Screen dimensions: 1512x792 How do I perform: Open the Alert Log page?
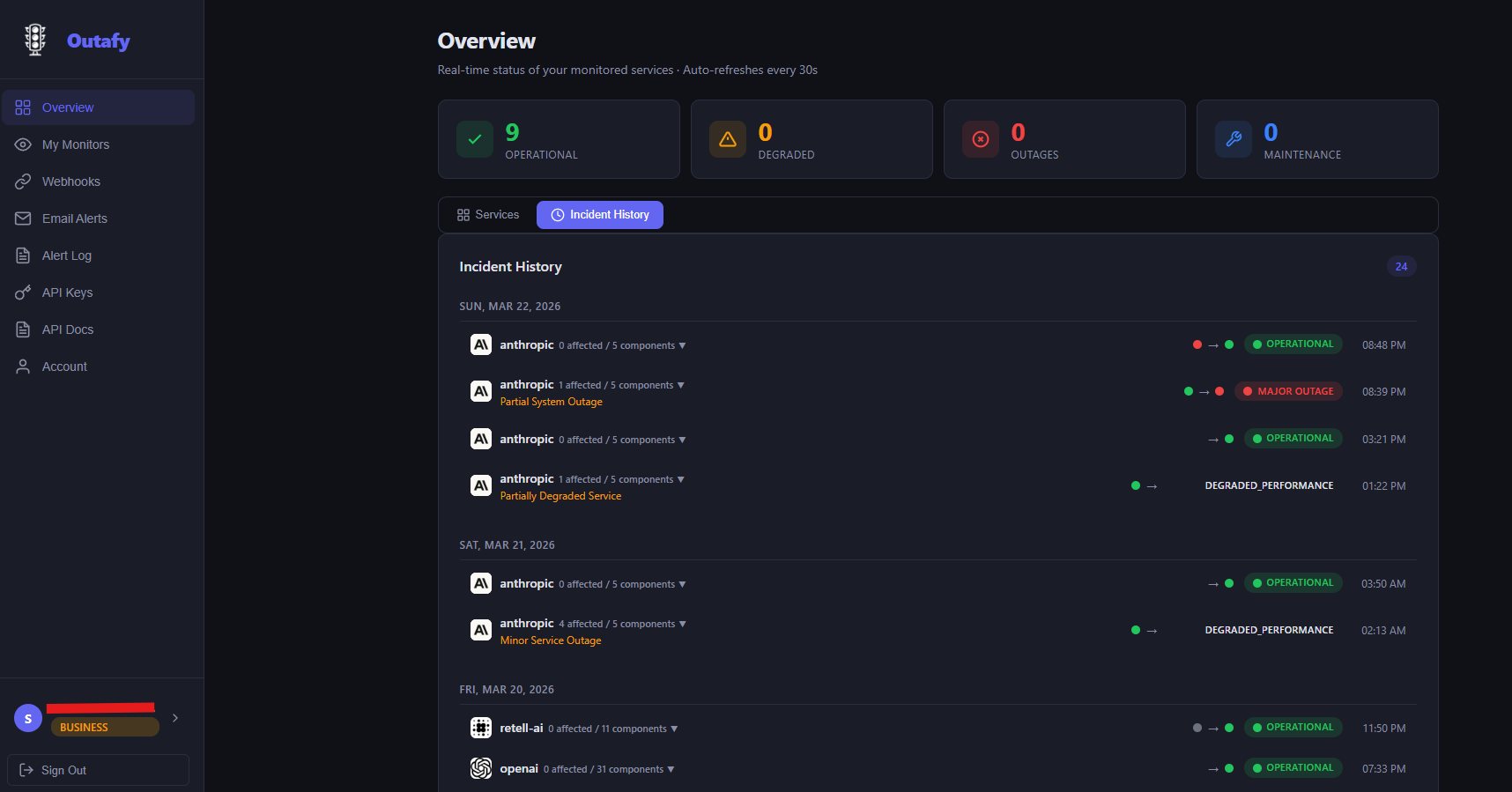pyautogui.click(x=98, y=255)
